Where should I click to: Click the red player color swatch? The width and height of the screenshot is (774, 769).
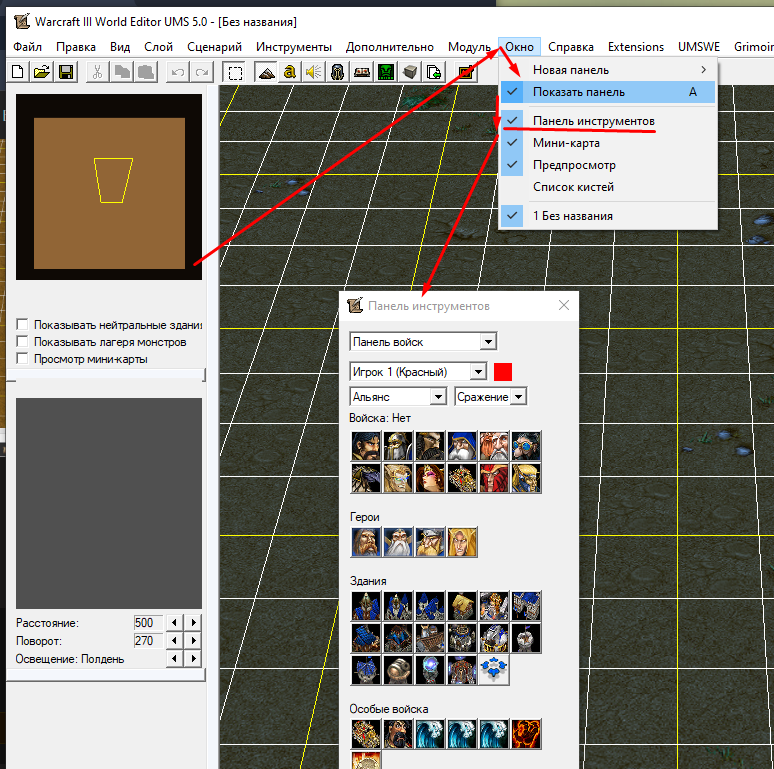503,372
